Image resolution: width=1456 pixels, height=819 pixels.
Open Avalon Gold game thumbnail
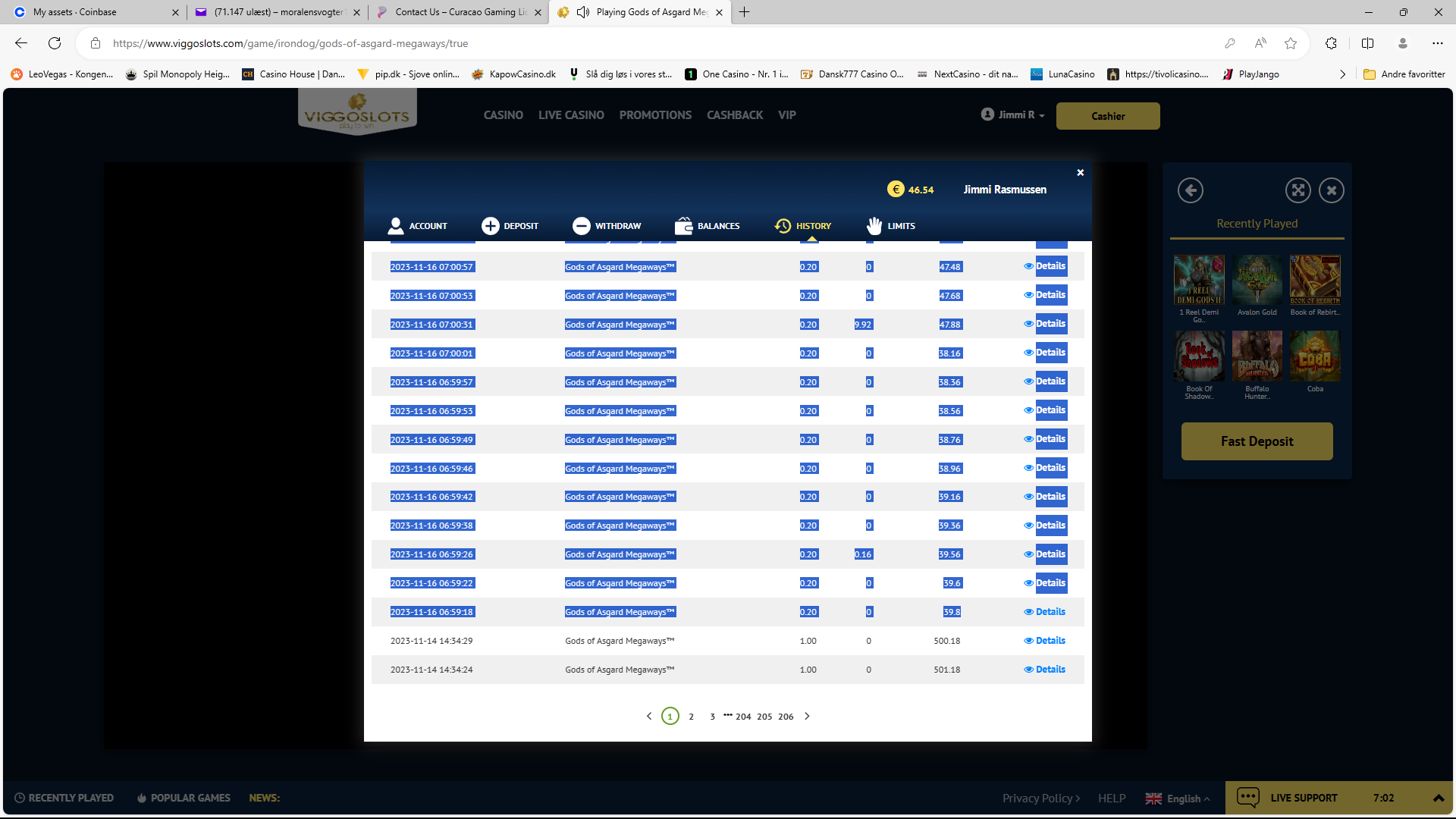[x=1257, y=280]
